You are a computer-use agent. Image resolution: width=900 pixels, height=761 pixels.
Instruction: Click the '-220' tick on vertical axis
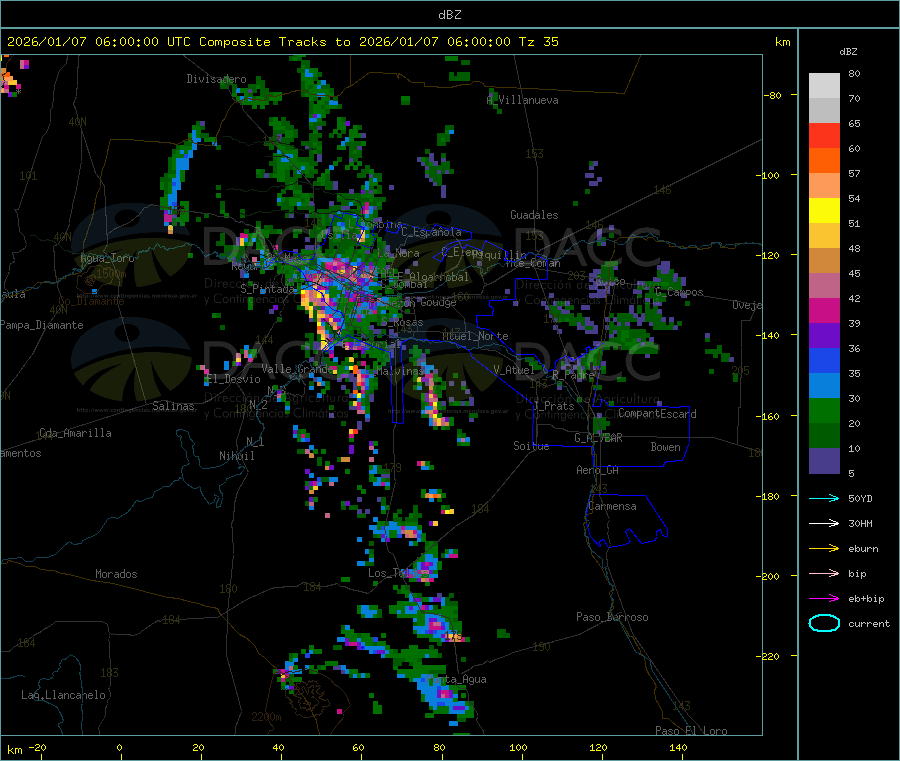click(769, 656)
